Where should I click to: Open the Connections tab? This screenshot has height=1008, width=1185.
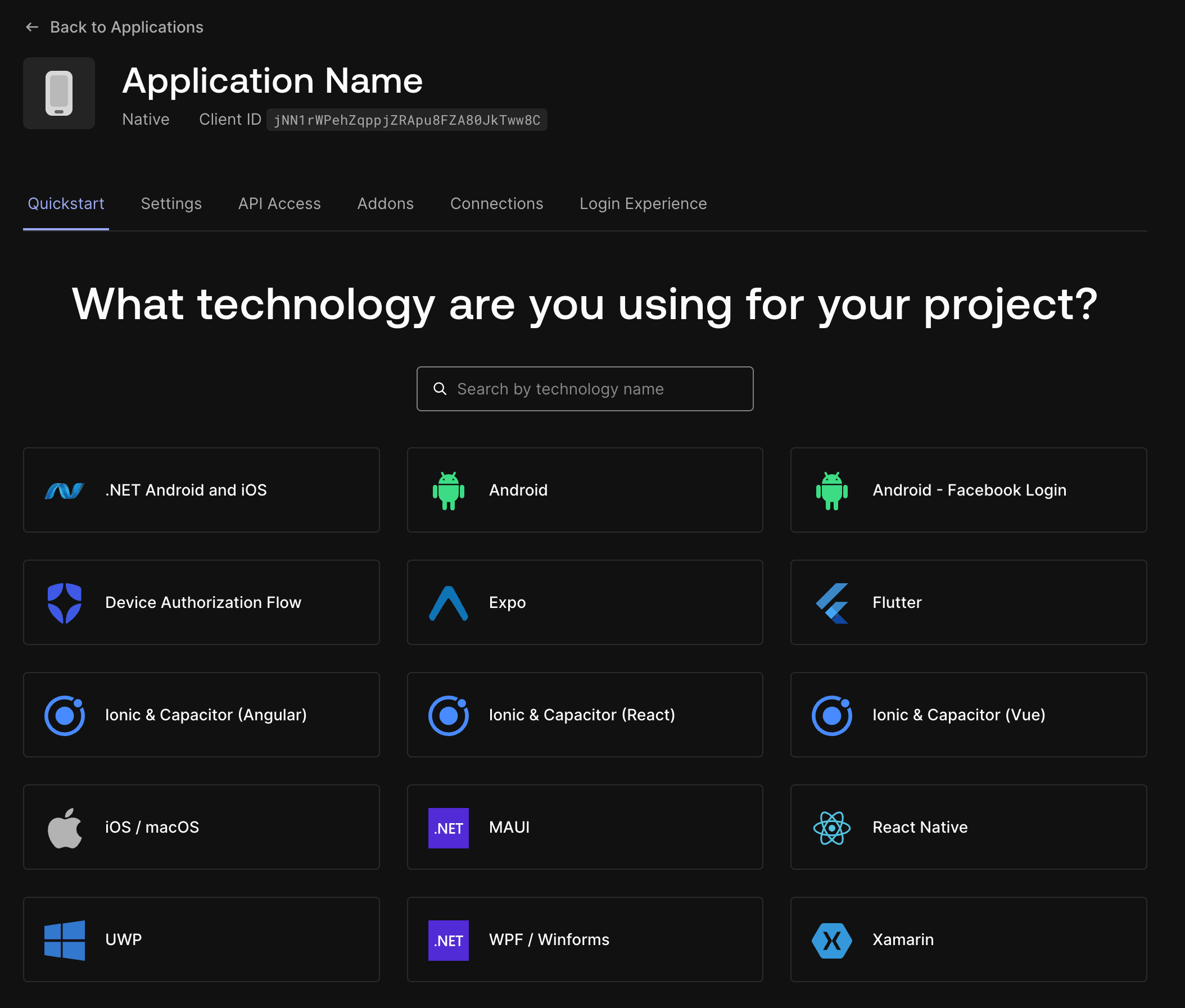click(496, 203)
